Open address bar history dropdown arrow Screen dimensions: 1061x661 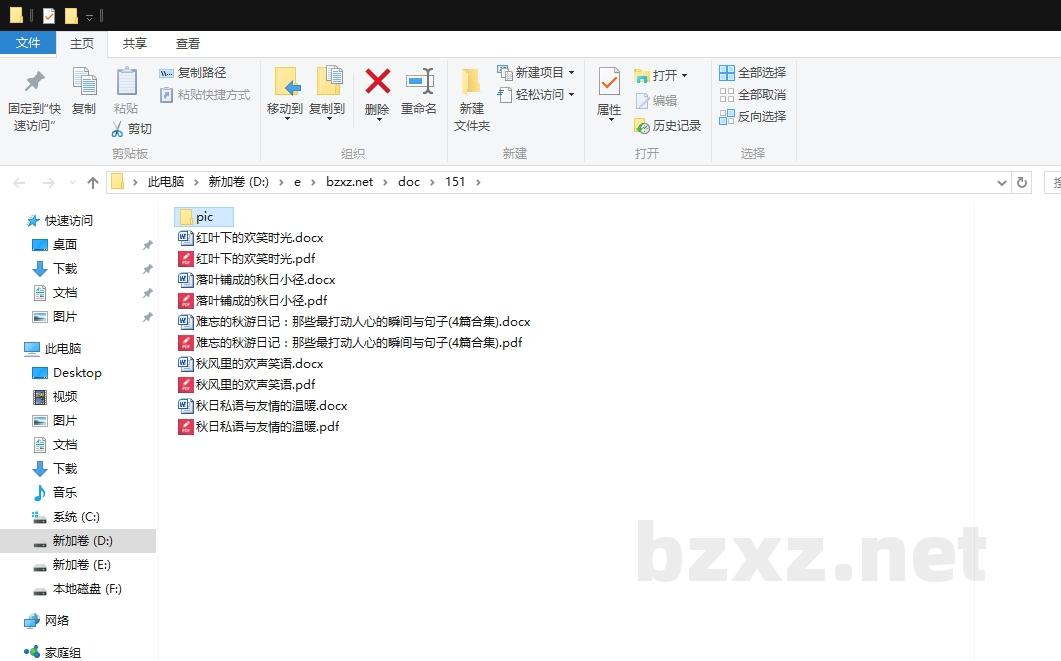pyautogui.click(x=1002, y=183)
